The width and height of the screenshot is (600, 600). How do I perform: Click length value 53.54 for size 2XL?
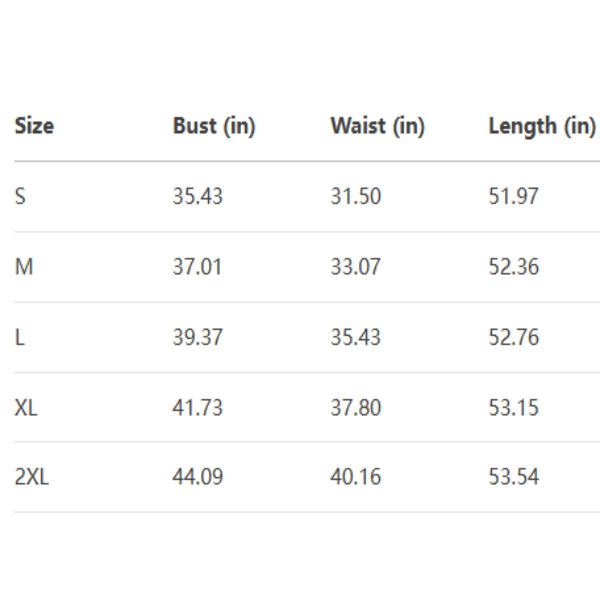pos(513,477)
